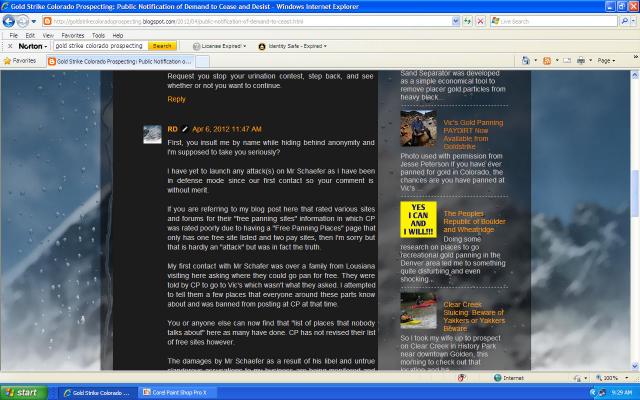Click the Favorites star button
The width and height of the screenshot is (640, 400).
20,61
